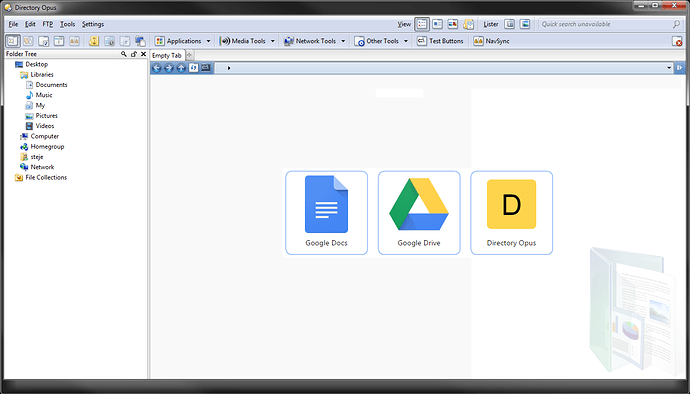Switch to the list view mode icon beside View
The width and height of the screenshot is (690, 394).
pyautogui.click(x=422, y=24)
